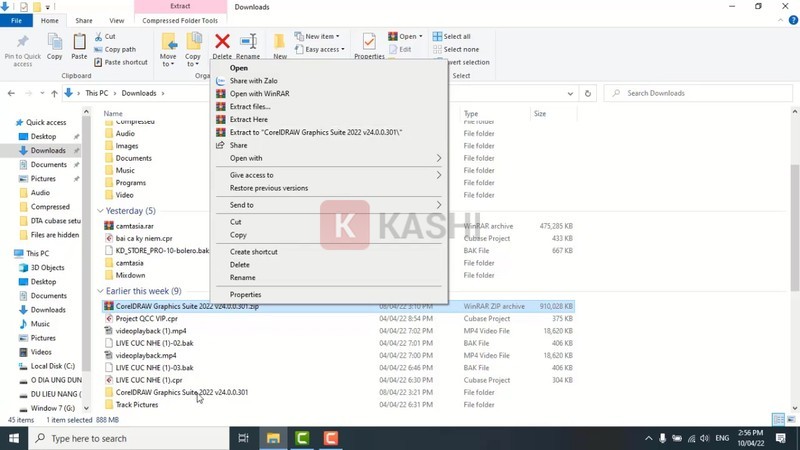
Task: Select videoplayback (1).mp4 file
Action: click(151, 331)
